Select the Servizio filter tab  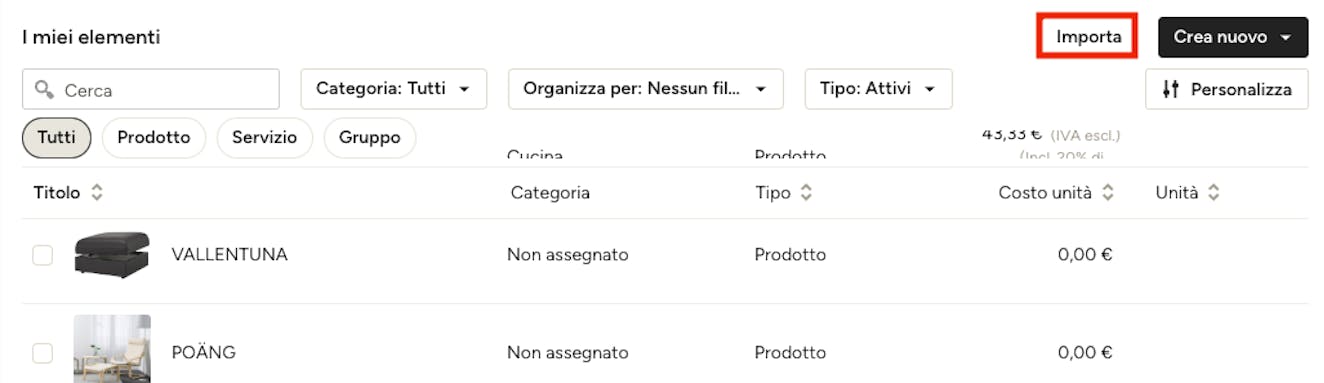[x=265, y=138]
